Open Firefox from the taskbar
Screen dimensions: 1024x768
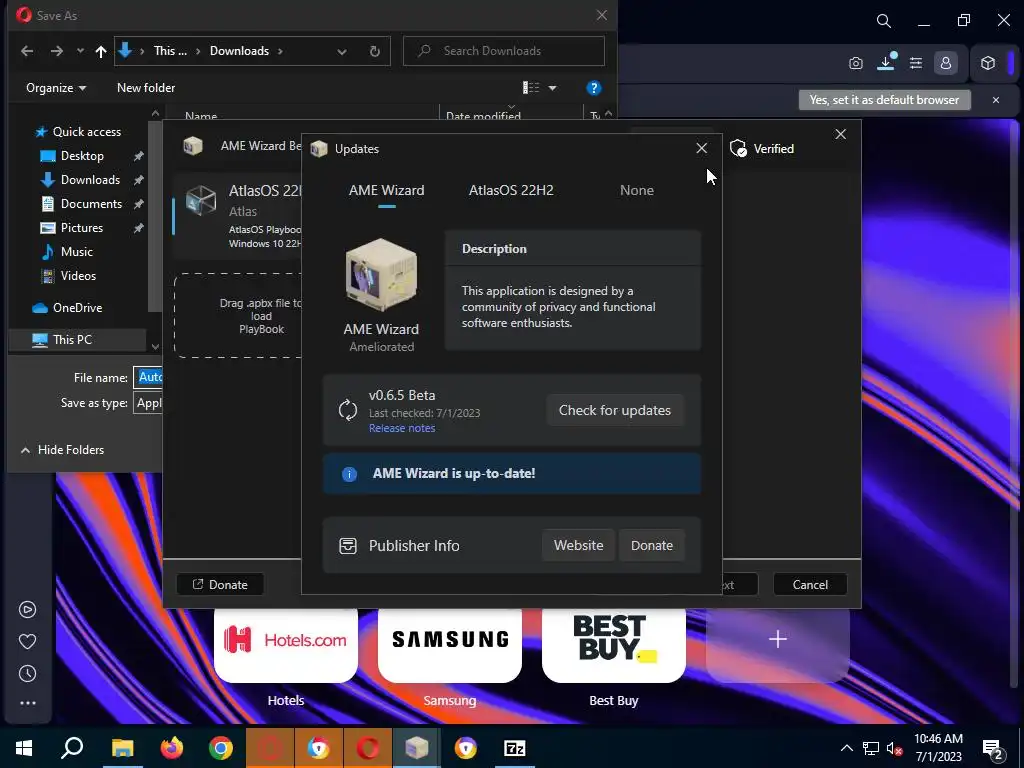coord(172,748)
